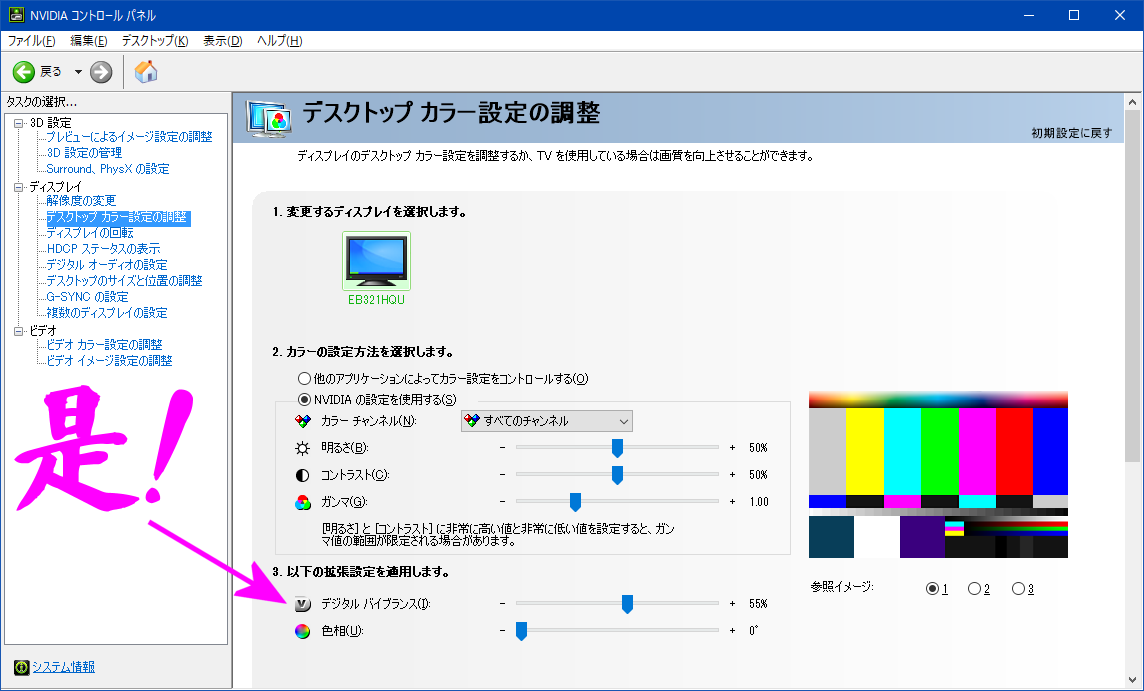Open システム情報 link
This screenshot has width=1144, height=691.
tap(63, 667)
